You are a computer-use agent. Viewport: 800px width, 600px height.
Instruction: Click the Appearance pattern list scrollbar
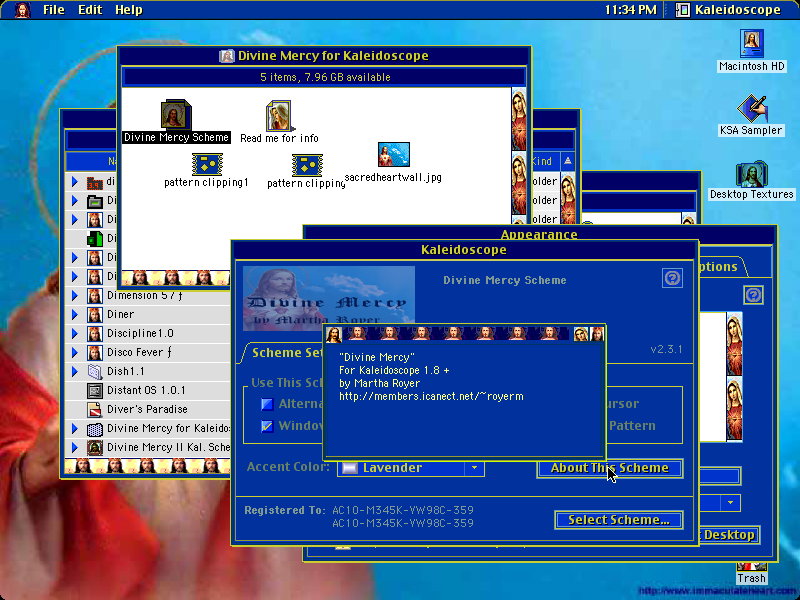click(734, 377)
